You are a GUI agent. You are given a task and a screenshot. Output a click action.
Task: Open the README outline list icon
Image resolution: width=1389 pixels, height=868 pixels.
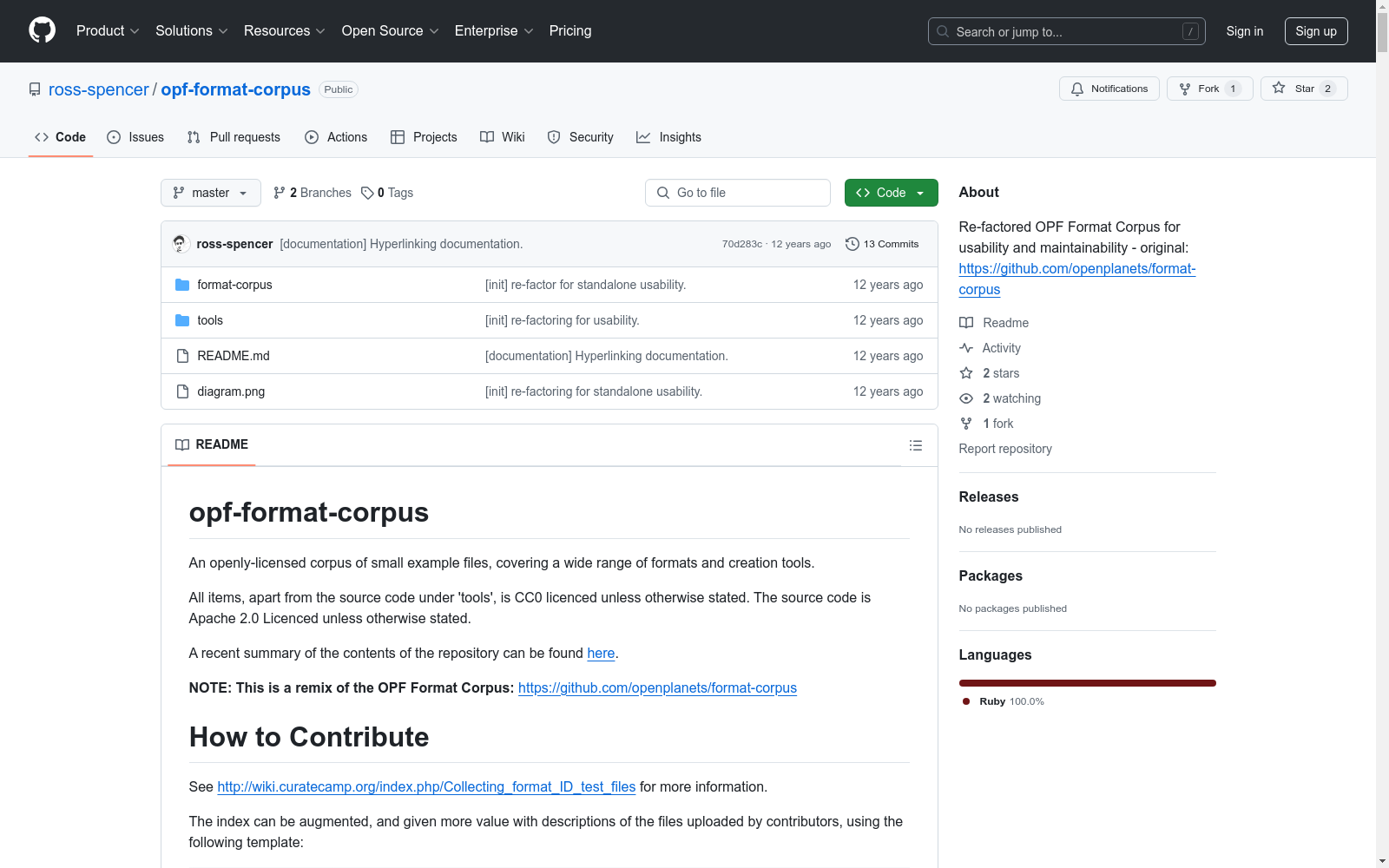[916, 445]
